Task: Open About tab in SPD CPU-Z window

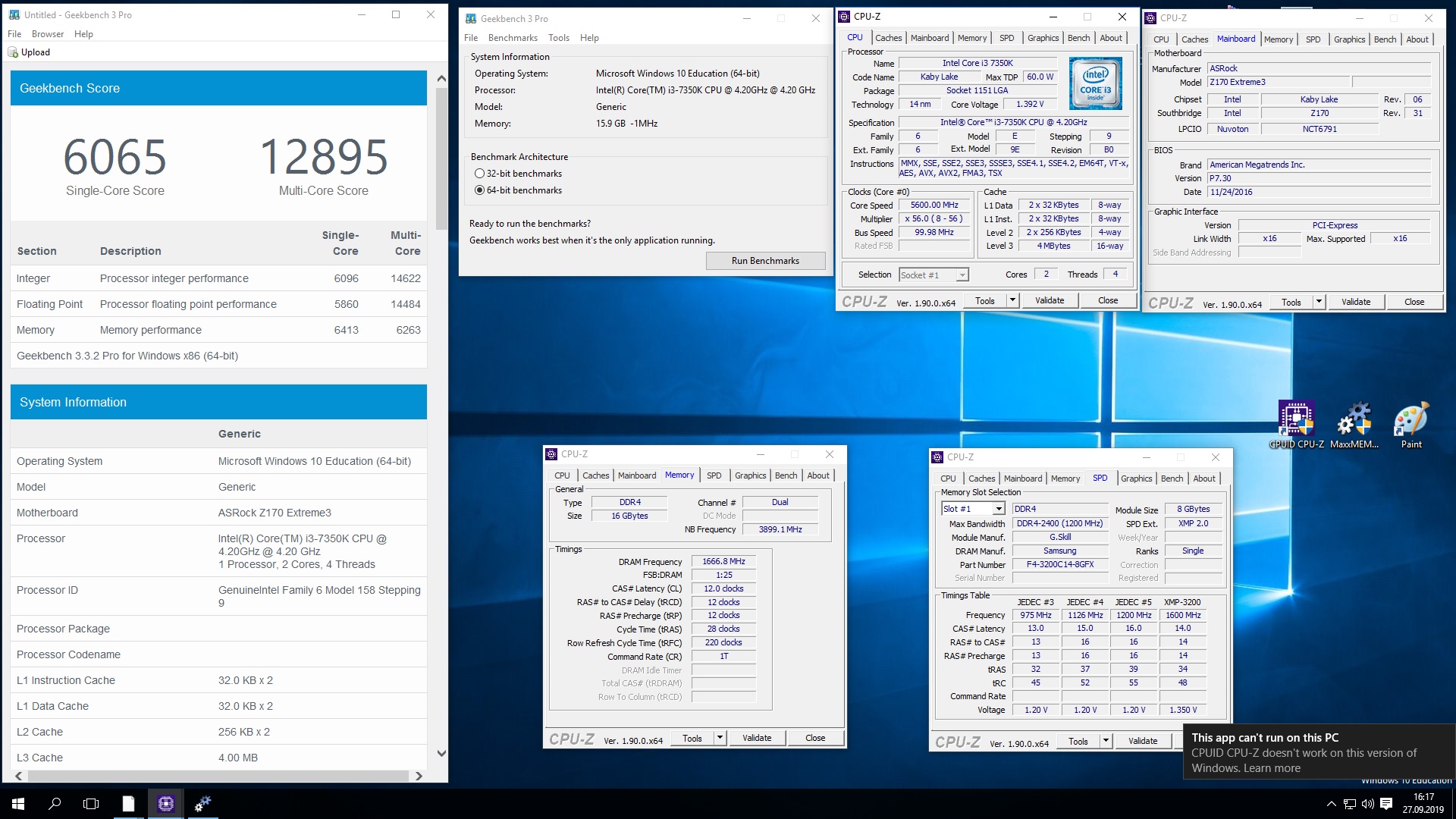Action: [1203, 479]
